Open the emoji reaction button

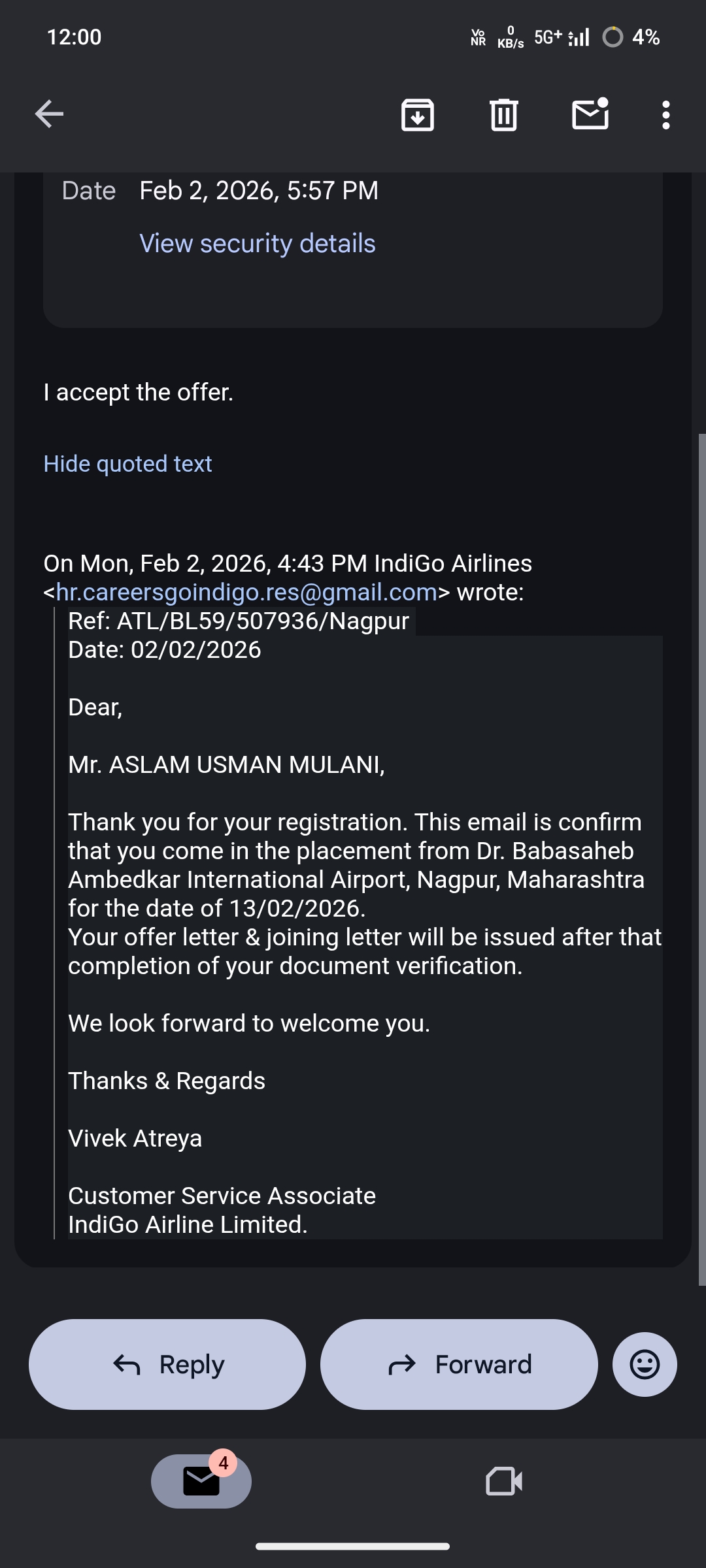pyautogui.click(x=645, y=1364)
